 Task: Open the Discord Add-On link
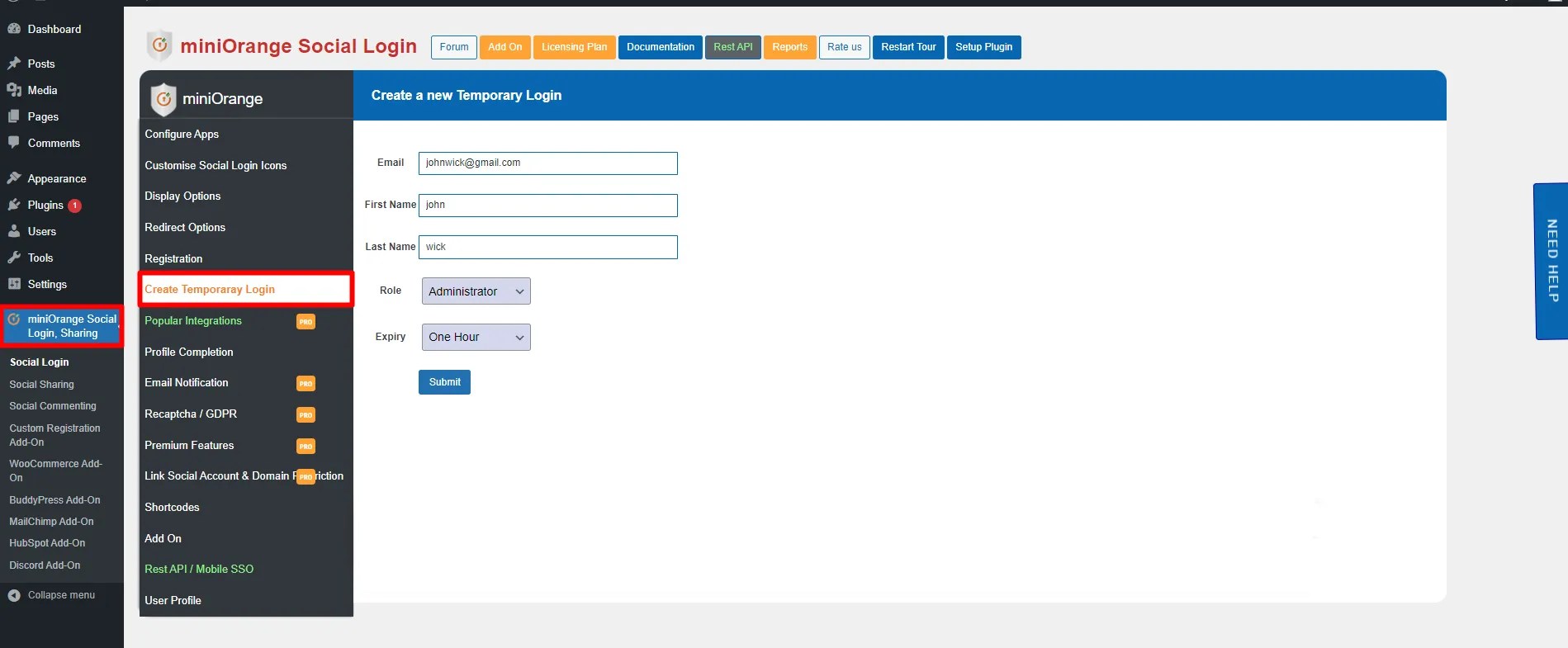(x=45, y=565)
